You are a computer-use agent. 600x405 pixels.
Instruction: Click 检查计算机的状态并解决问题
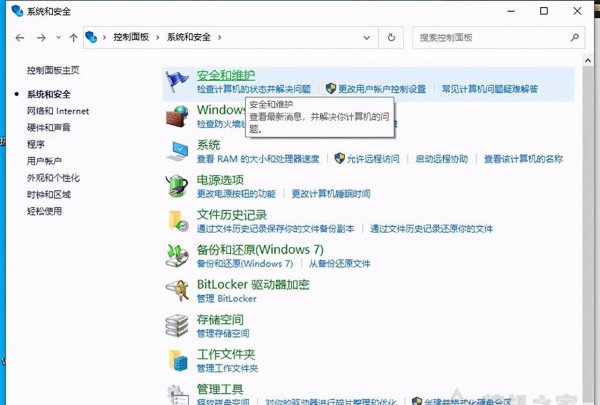tap(254, 89)
